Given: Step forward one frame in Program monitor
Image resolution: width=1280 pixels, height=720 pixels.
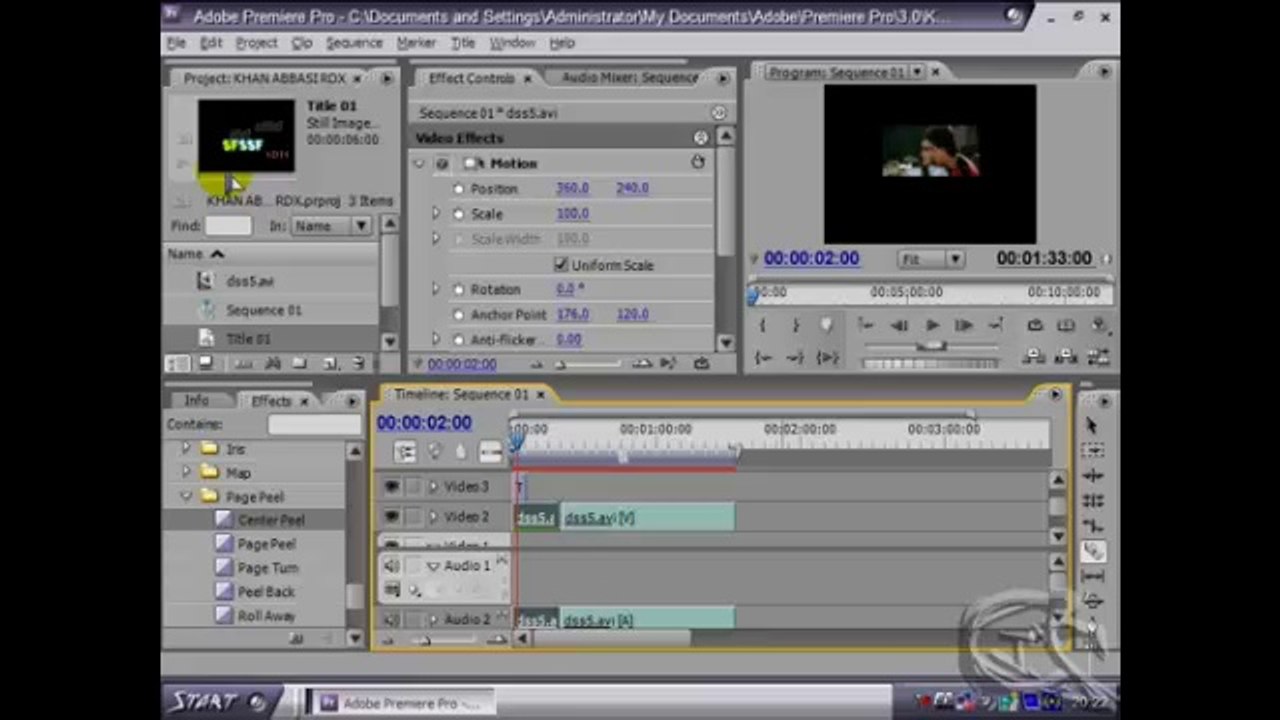Looking at the screenshot, I should pyautogui.click(x=964, y=325).
